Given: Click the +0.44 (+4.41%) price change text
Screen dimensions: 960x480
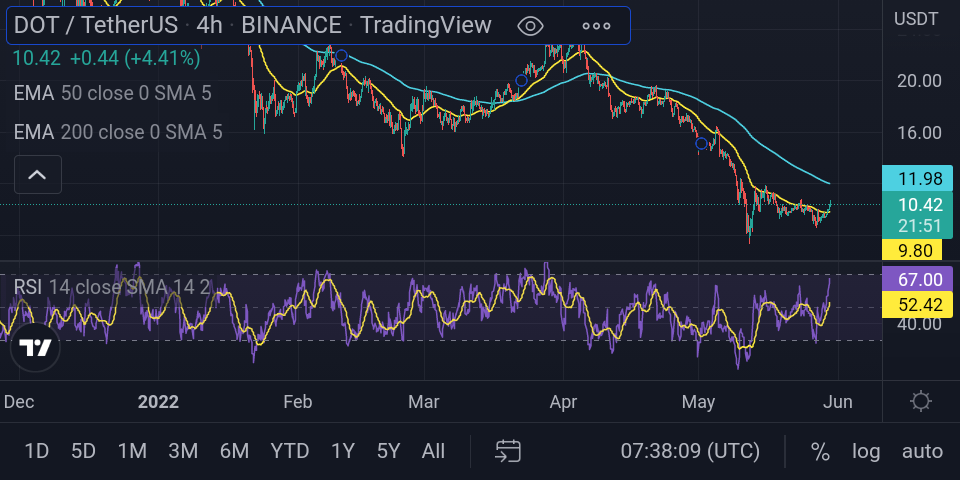Looking at the screenshot, I should 135,59.
